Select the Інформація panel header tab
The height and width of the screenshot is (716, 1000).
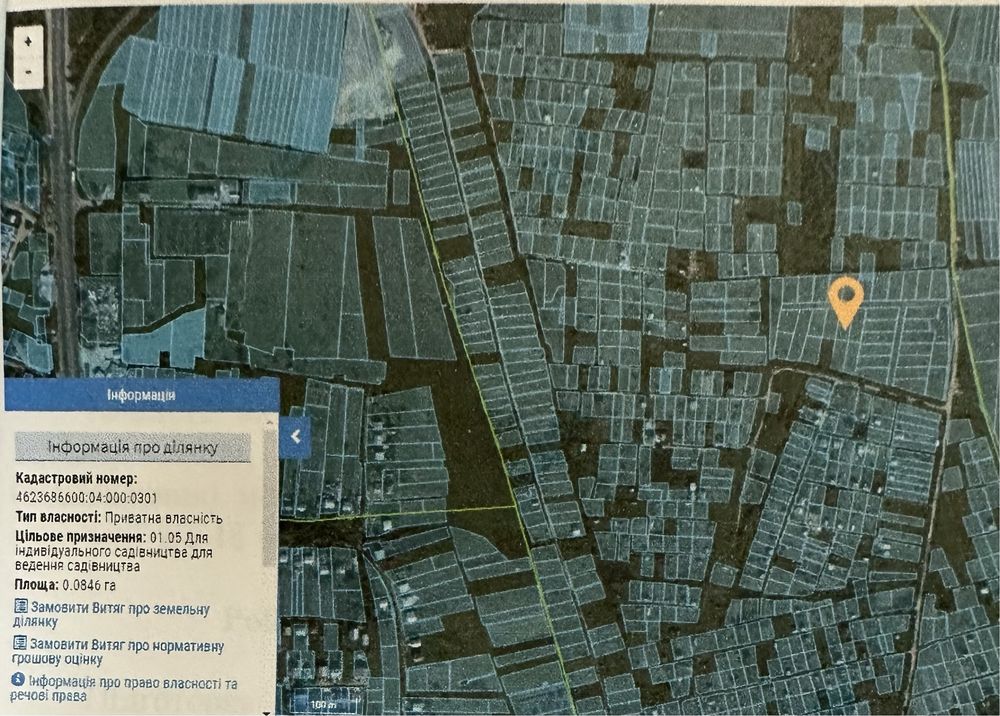[141, 395]
